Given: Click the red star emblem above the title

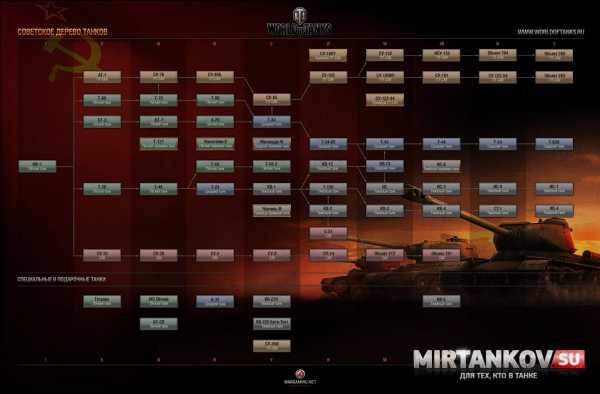Looking at the screenshot, I should point(51,11).
